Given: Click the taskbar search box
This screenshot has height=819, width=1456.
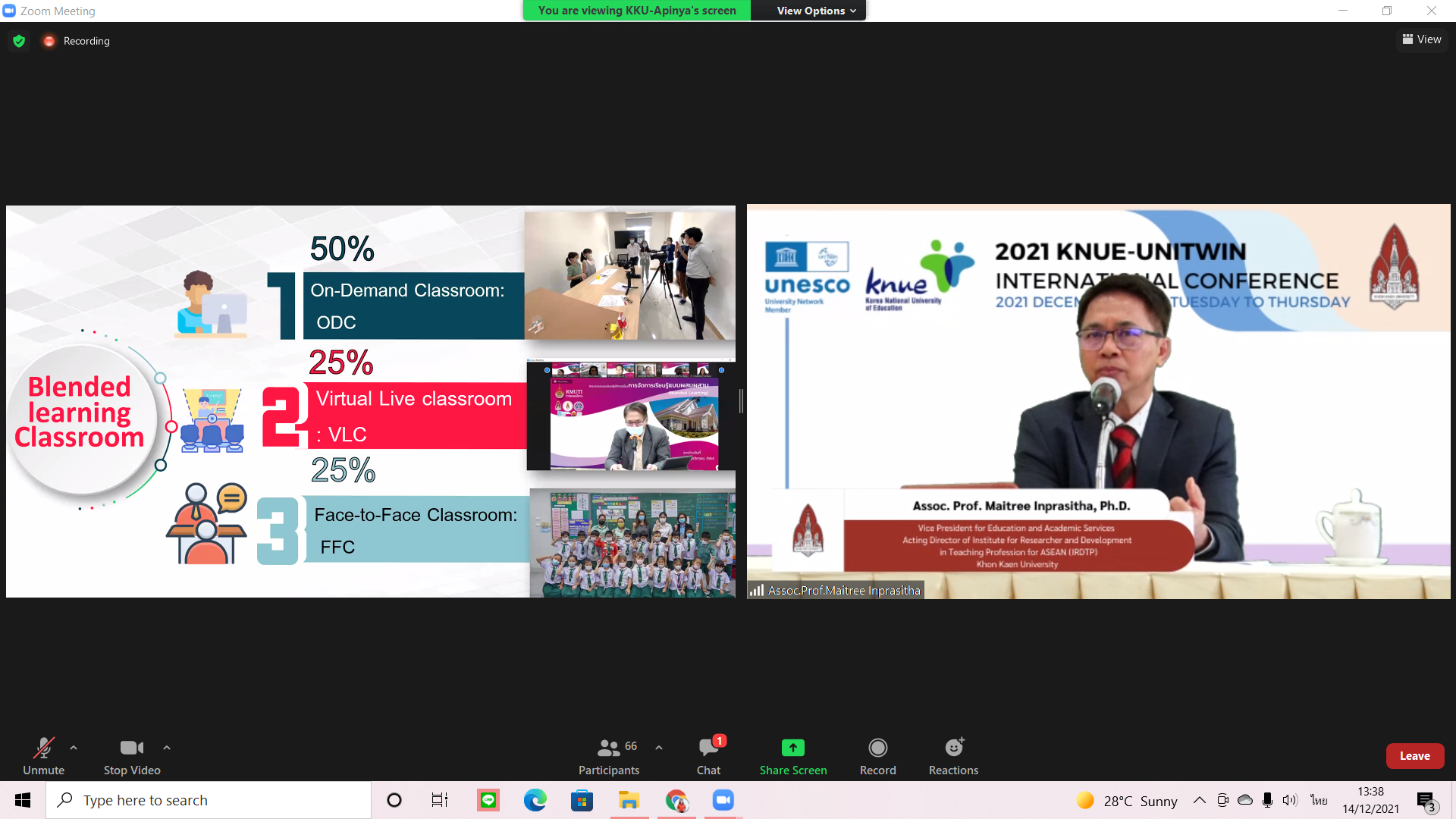Looking at the screenshot, I should (x=209, y=800).
